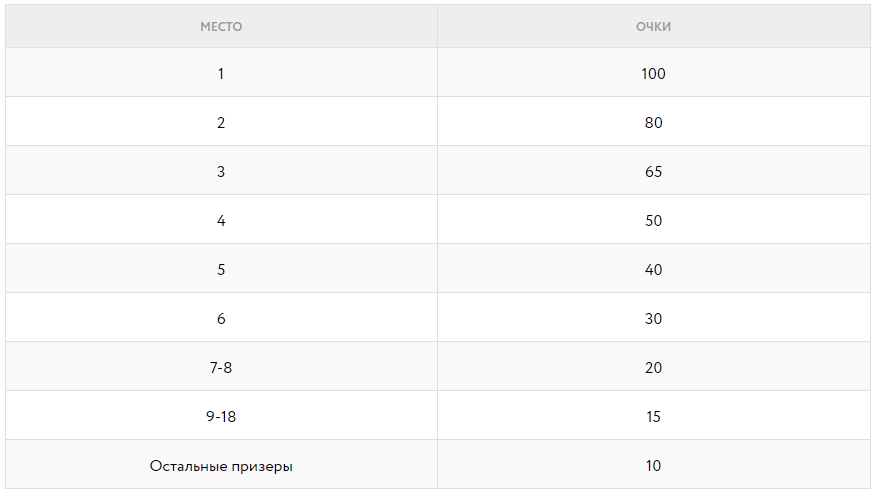
Task: Click the ОЧКИ column header
Action: (653, 27)
